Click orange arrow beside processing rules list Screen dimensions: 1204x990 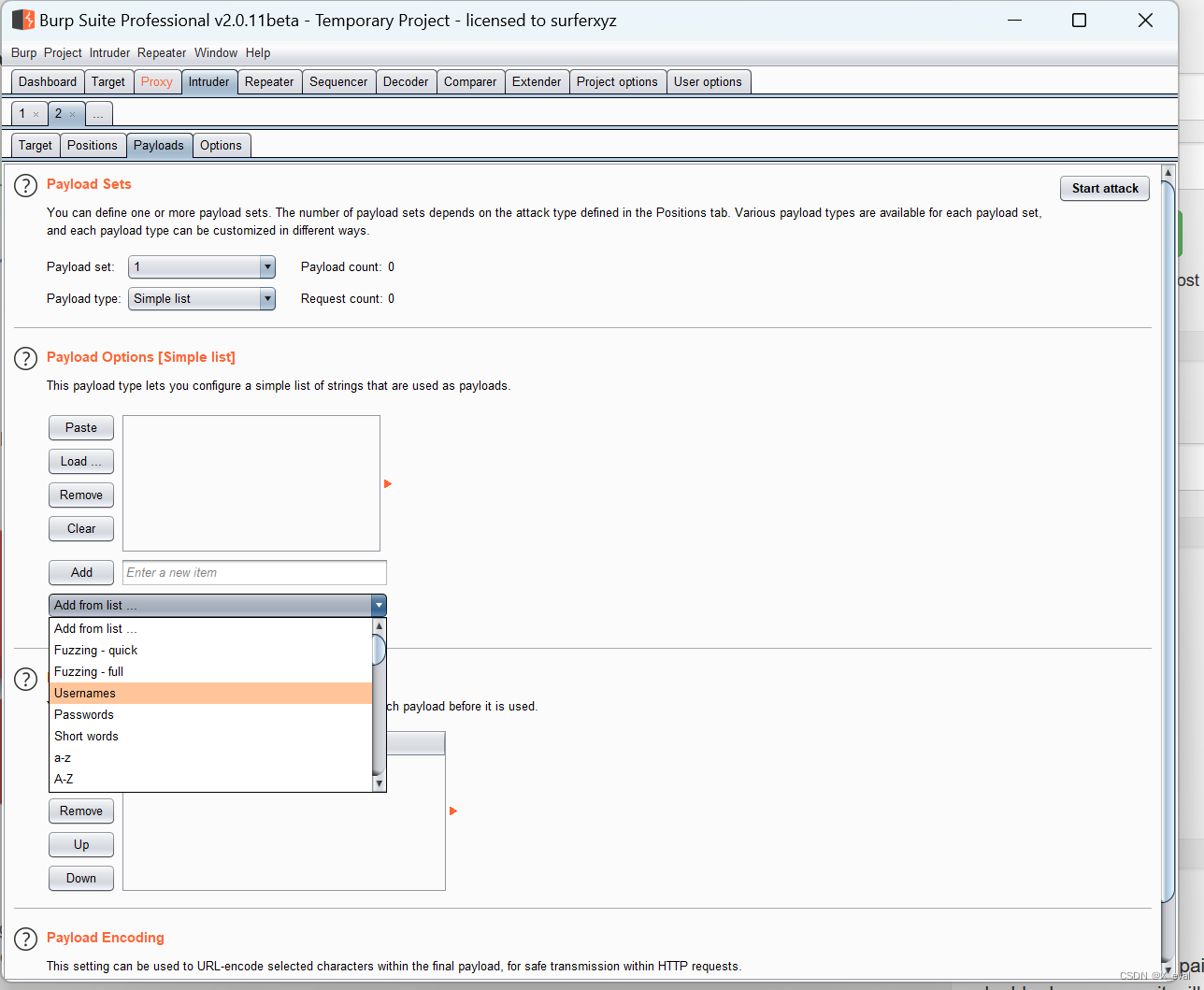coord(453,811)
